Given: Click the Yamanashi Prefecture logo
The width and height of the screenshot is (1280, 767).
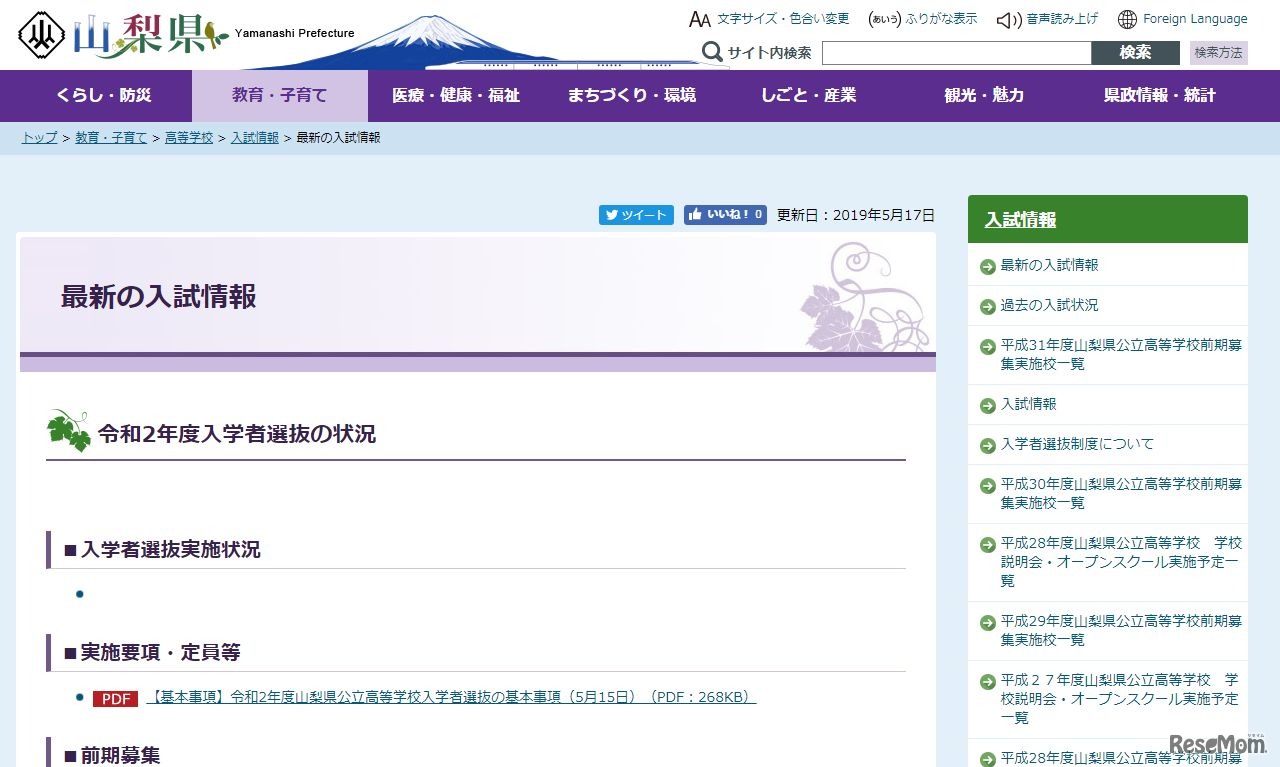Looking at the screenshot, I should (123, 34).
